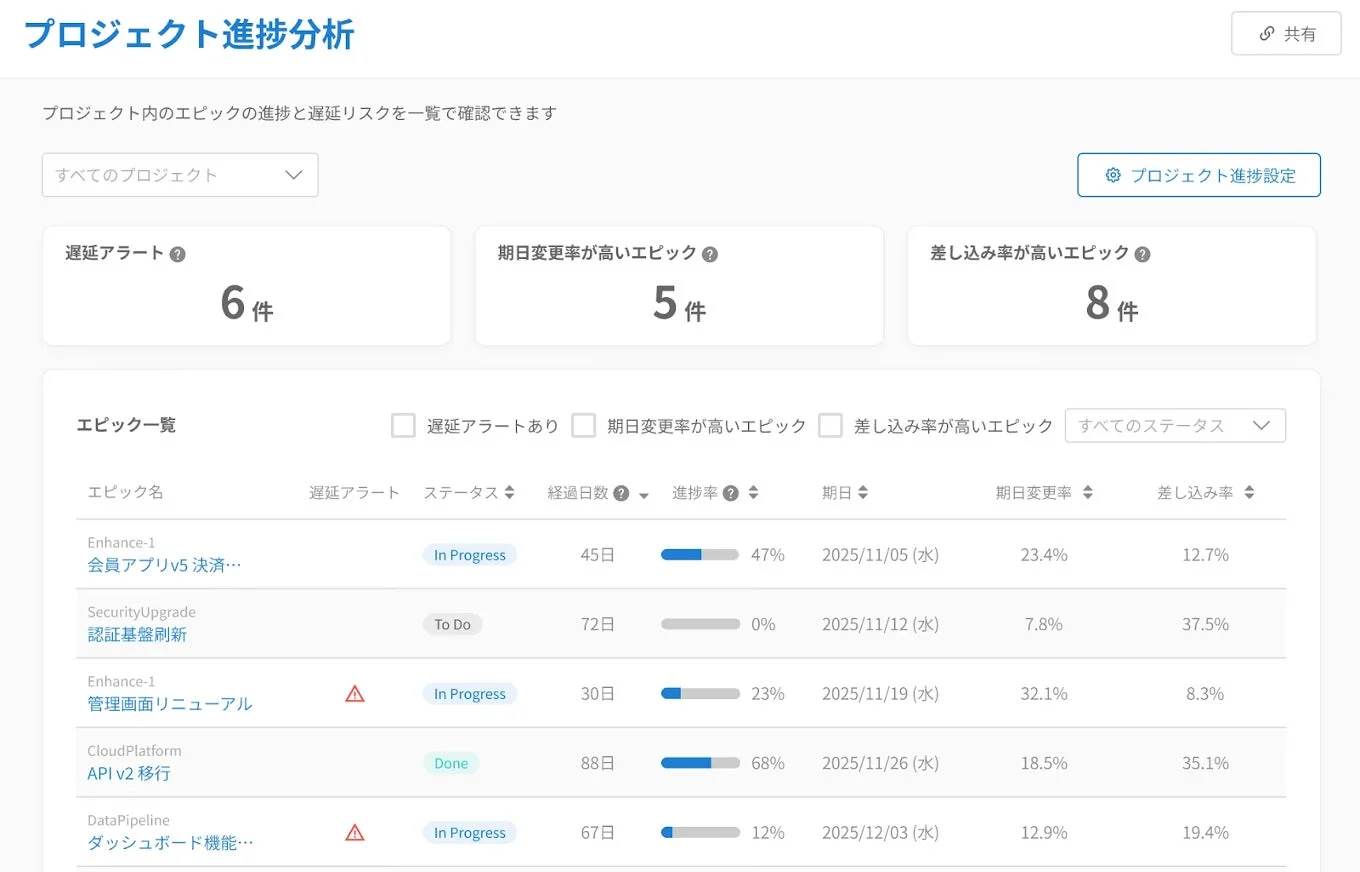This screenshot has width=1360, height=872.
Task: Open the すべてのプロジェクト dropdown
Action: click(180, 174)
